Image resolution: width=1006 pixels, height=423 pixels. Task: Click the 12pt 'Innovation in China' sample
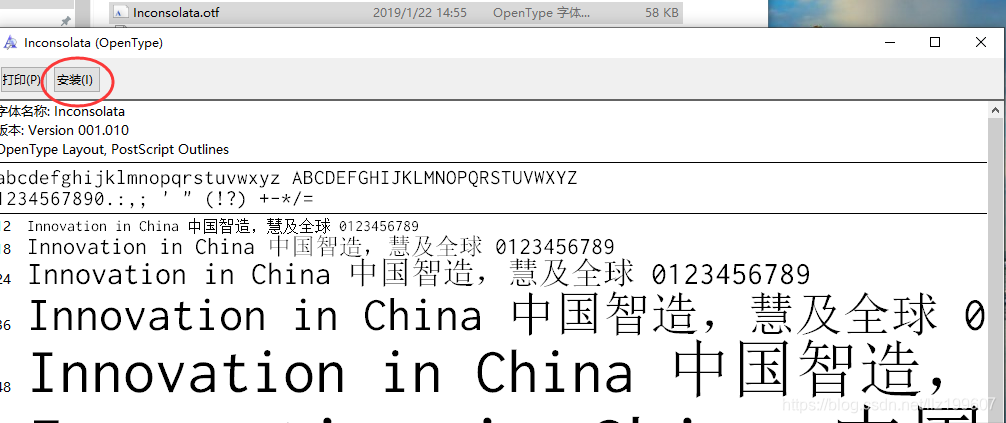[223, 226]
